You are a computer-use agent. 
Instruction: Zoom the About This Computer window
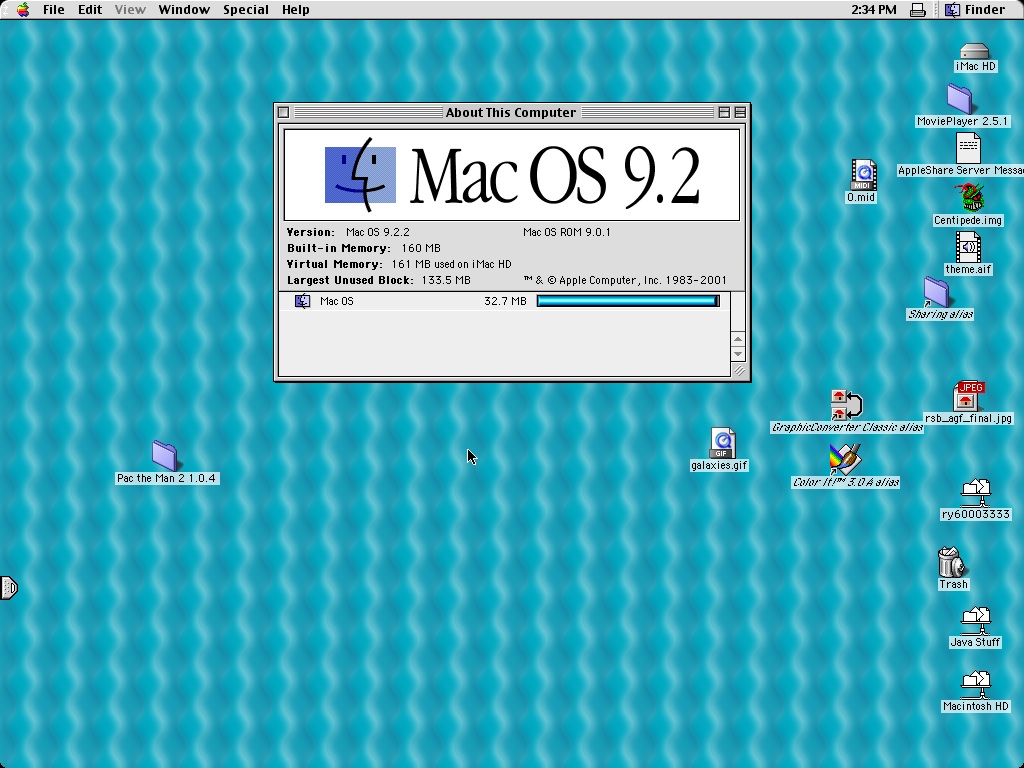point(724,112)
